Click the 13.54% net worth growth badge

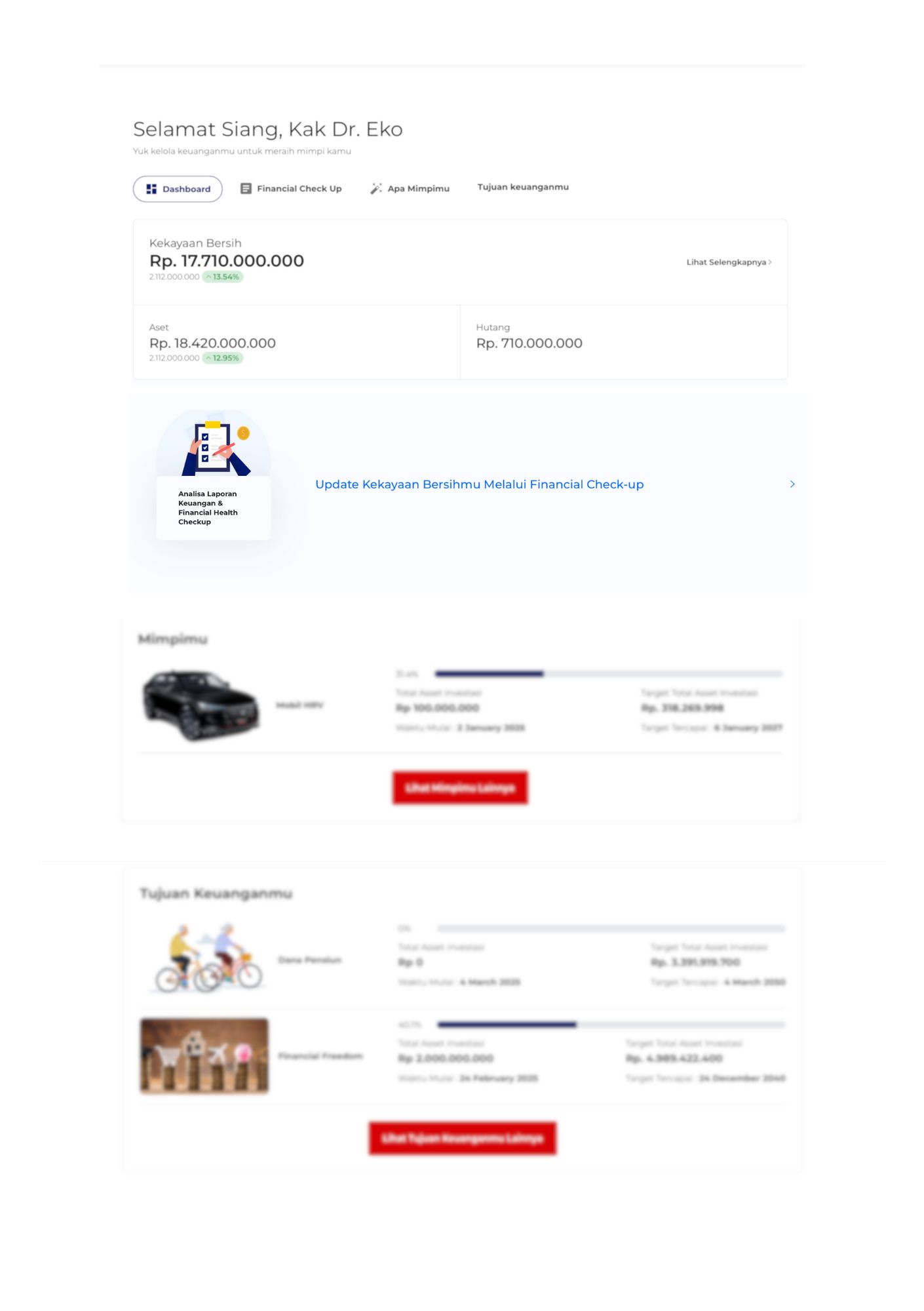tap(223, 277)
